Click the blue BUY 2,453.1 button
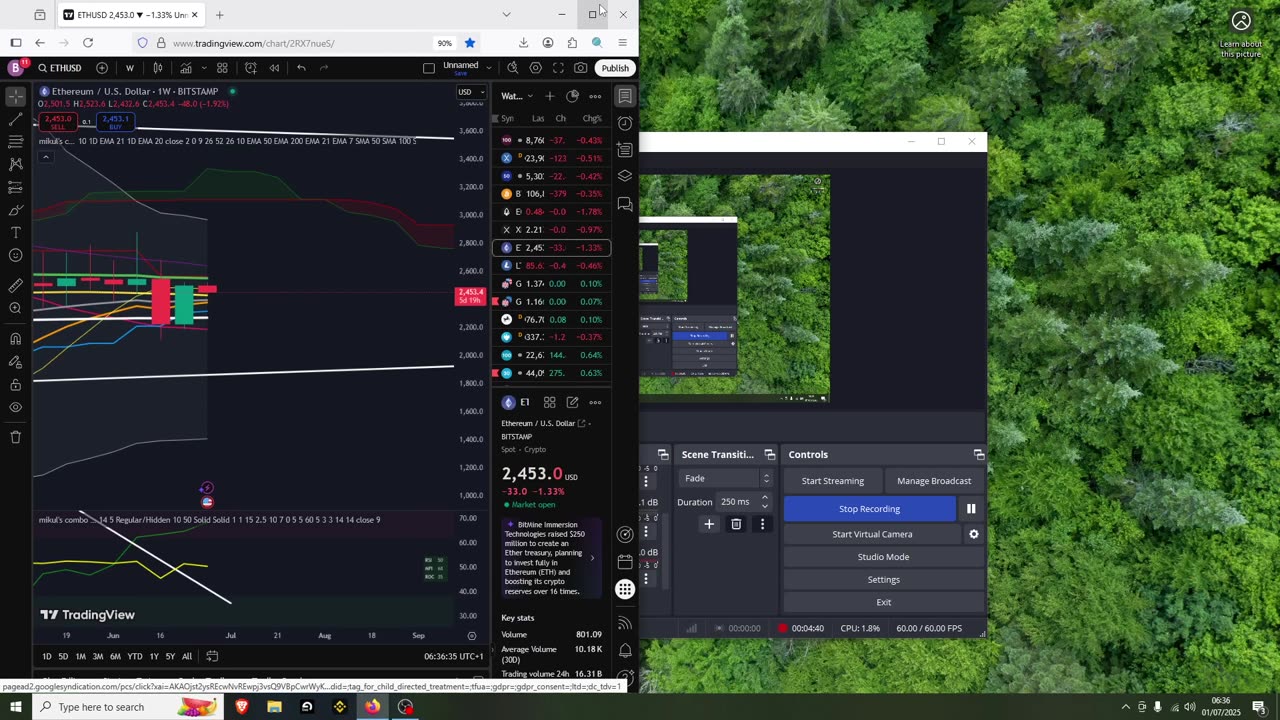Viewport: 1280px width, 720px height. click(115, 122)
